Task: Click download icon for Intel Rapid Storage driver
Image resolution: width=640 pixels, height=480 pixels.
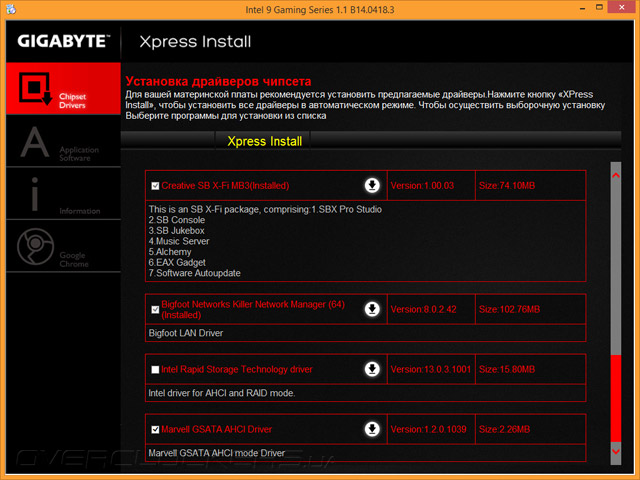Action: 372,369
